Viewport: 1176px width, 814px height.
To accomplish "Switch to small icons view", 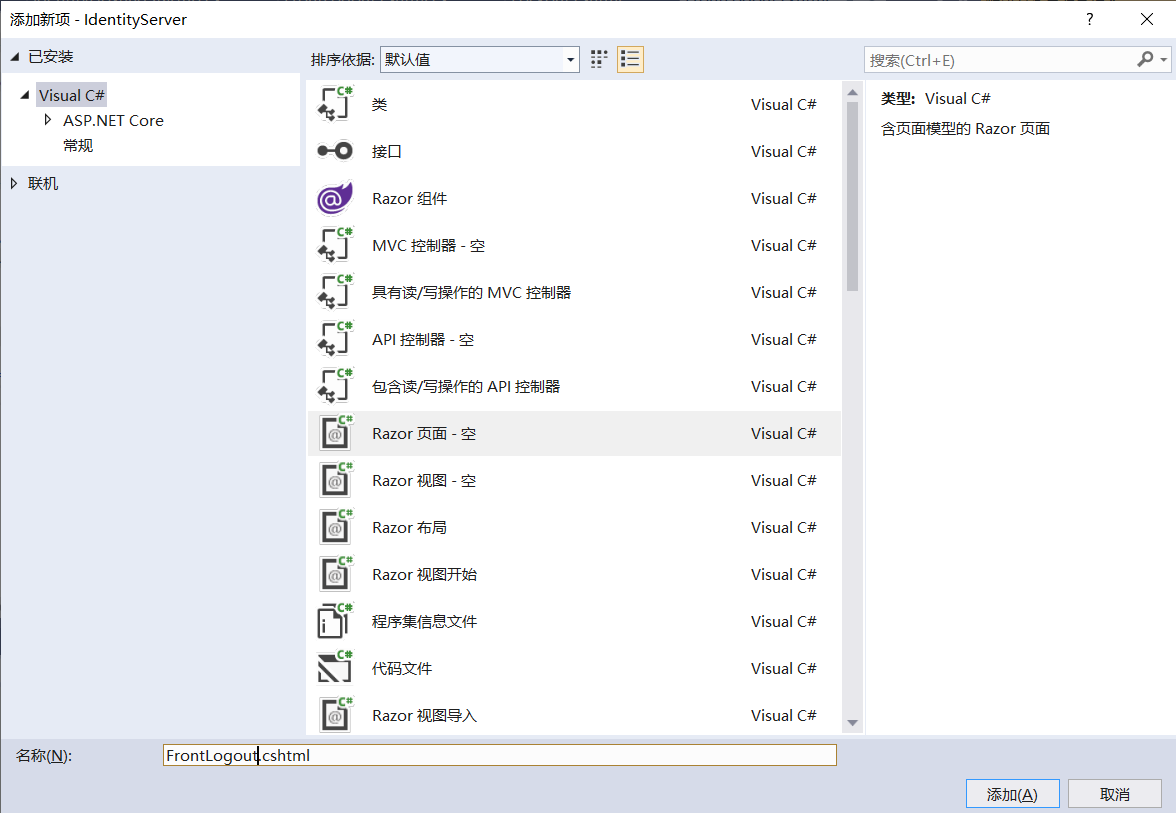I will click(598, 59).
